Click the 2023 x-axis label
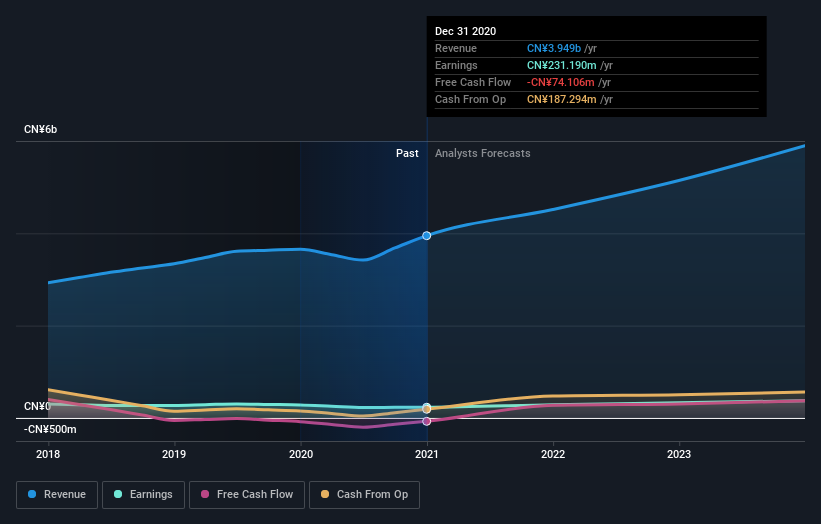Viewport: 821px width, 524px height. click(x=679, y=454)
